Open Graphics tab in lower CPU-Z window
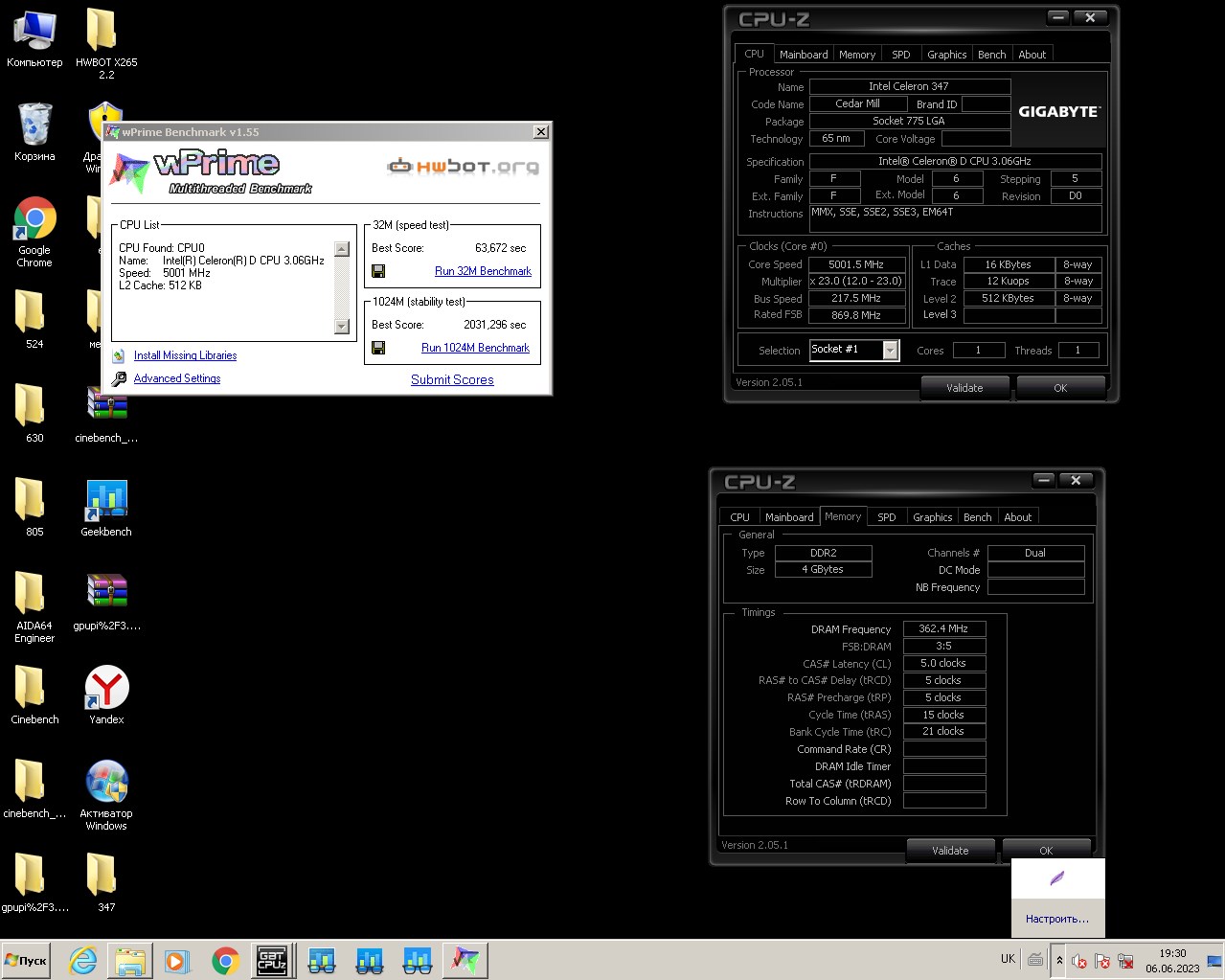Image resolution: width=1225 pixels, height=980 pixels. coord(933,517)
